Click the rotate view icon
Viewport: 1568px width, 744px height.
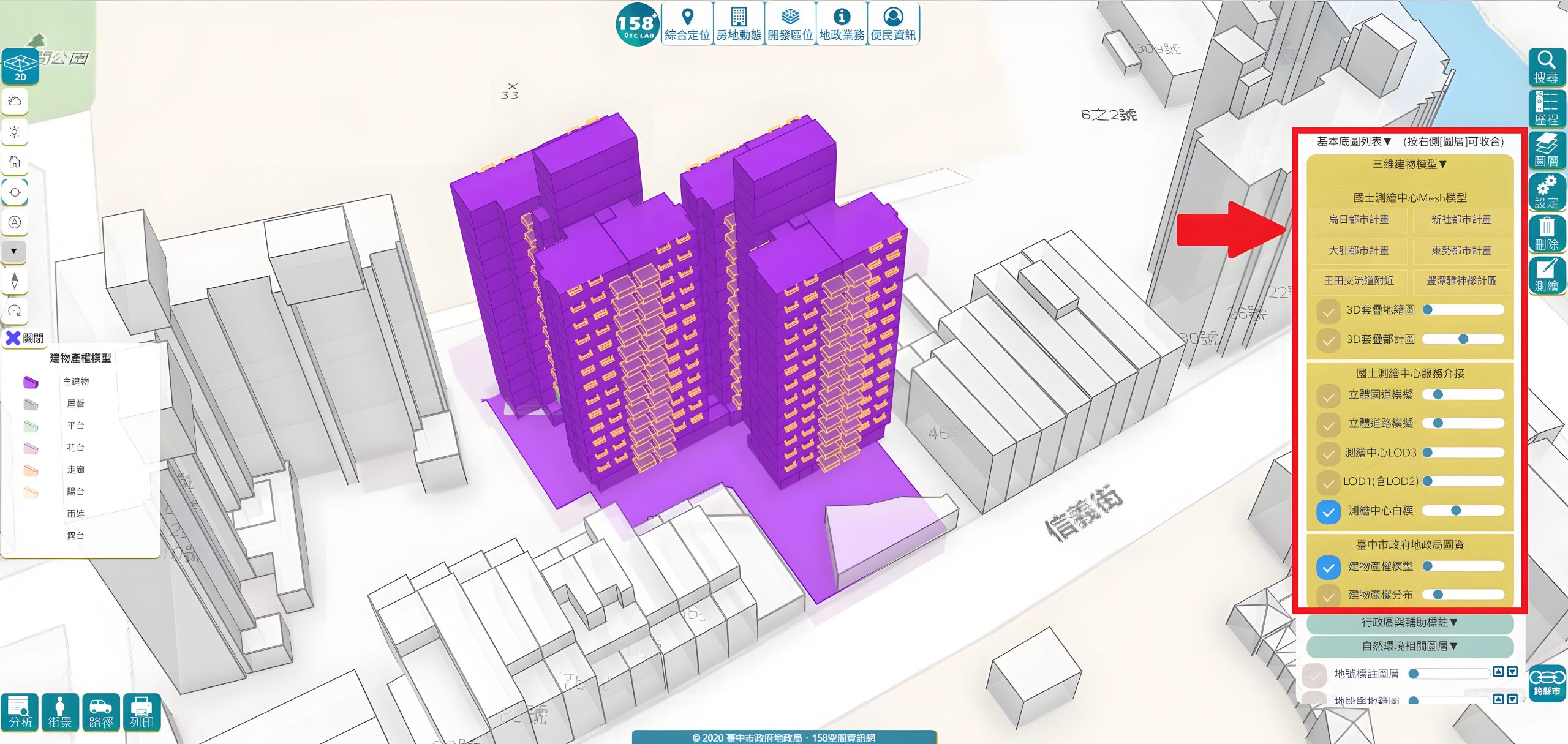15,310
